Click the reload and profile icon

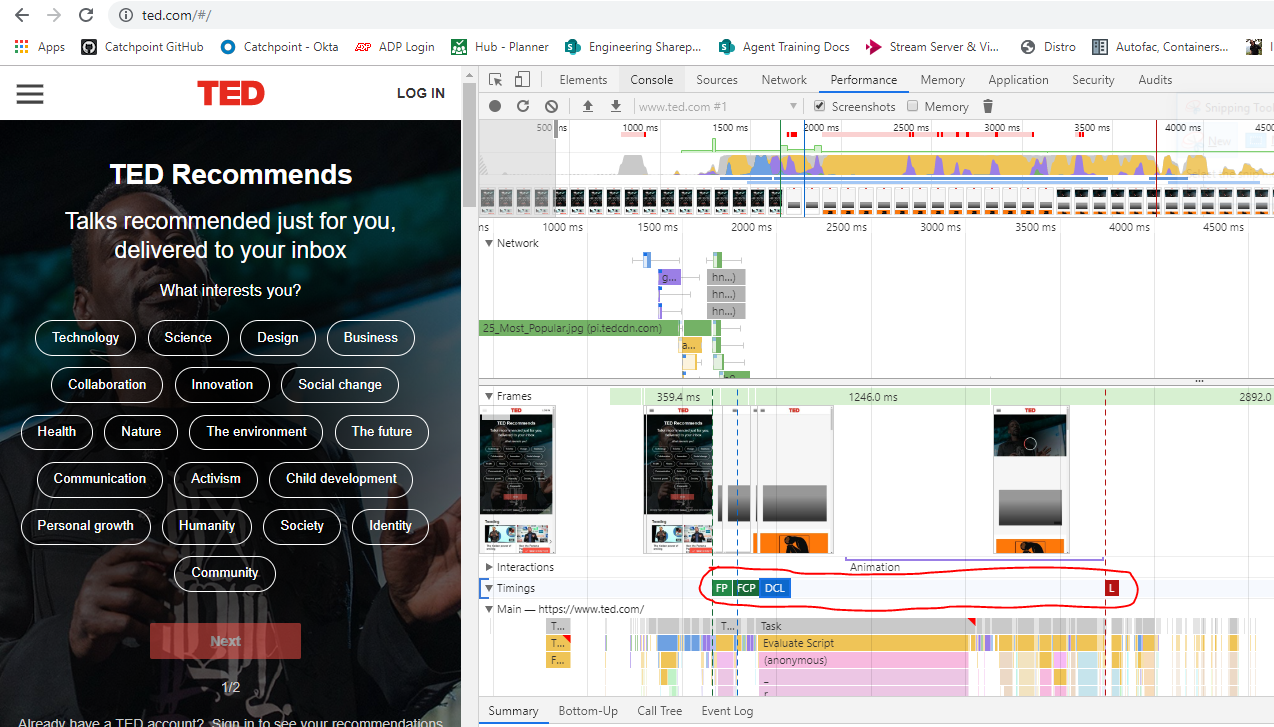[523, 106]
